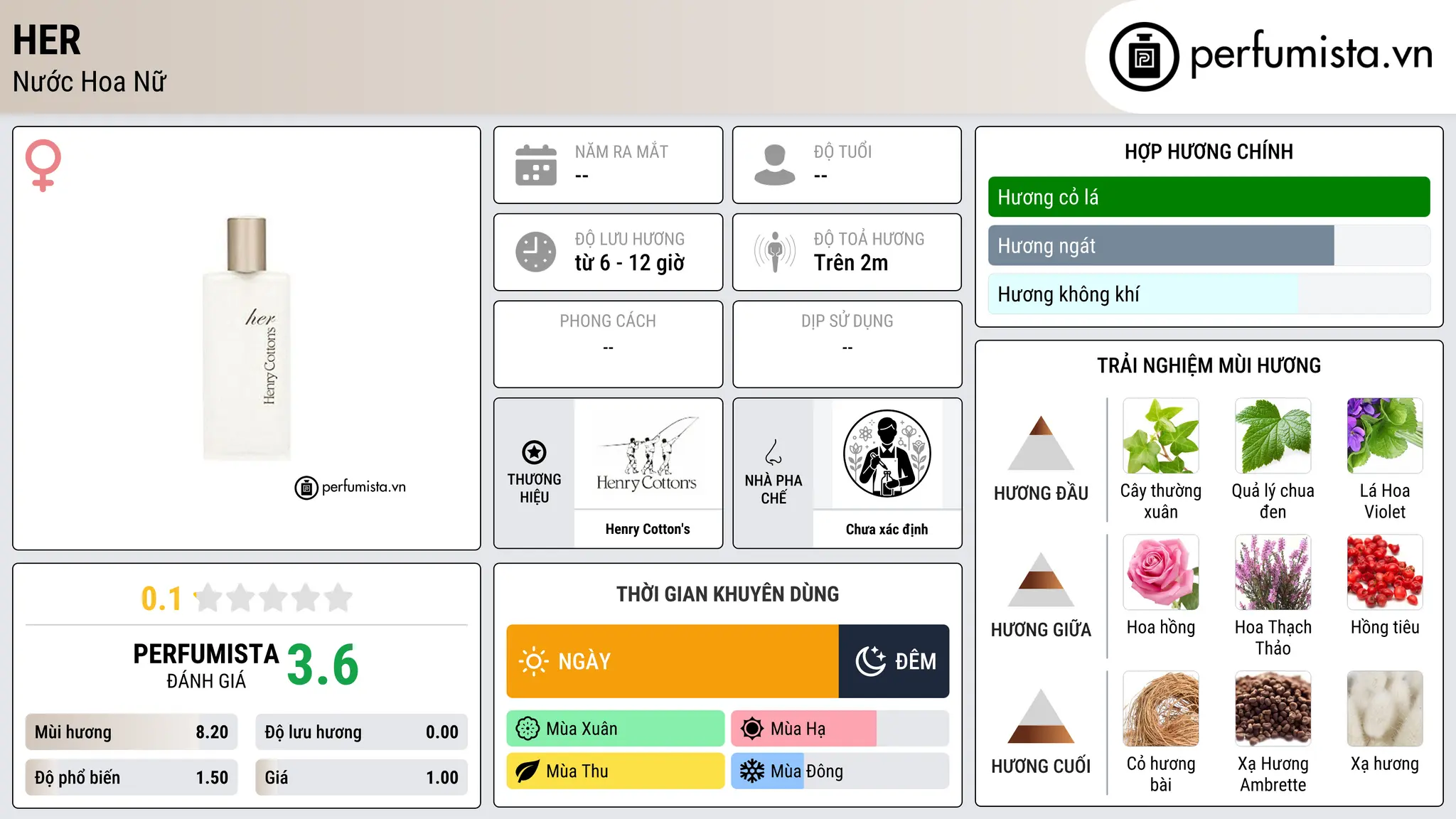Click the Her perfume bottle product image
1456x819 pixels.
(x=247, y=338)
